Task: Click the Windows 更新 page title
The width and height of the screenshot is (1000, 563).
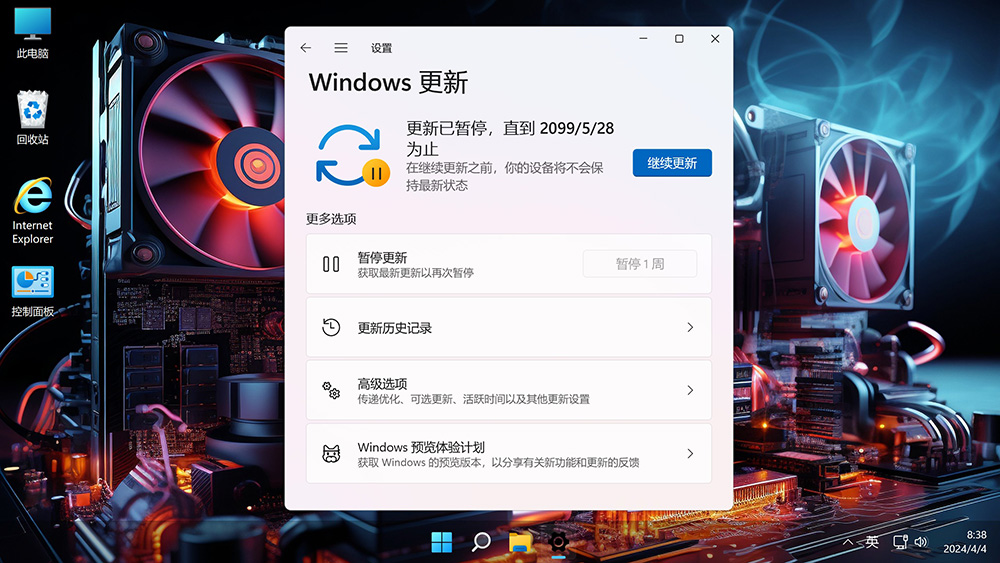Action: [x=388, y=83]
